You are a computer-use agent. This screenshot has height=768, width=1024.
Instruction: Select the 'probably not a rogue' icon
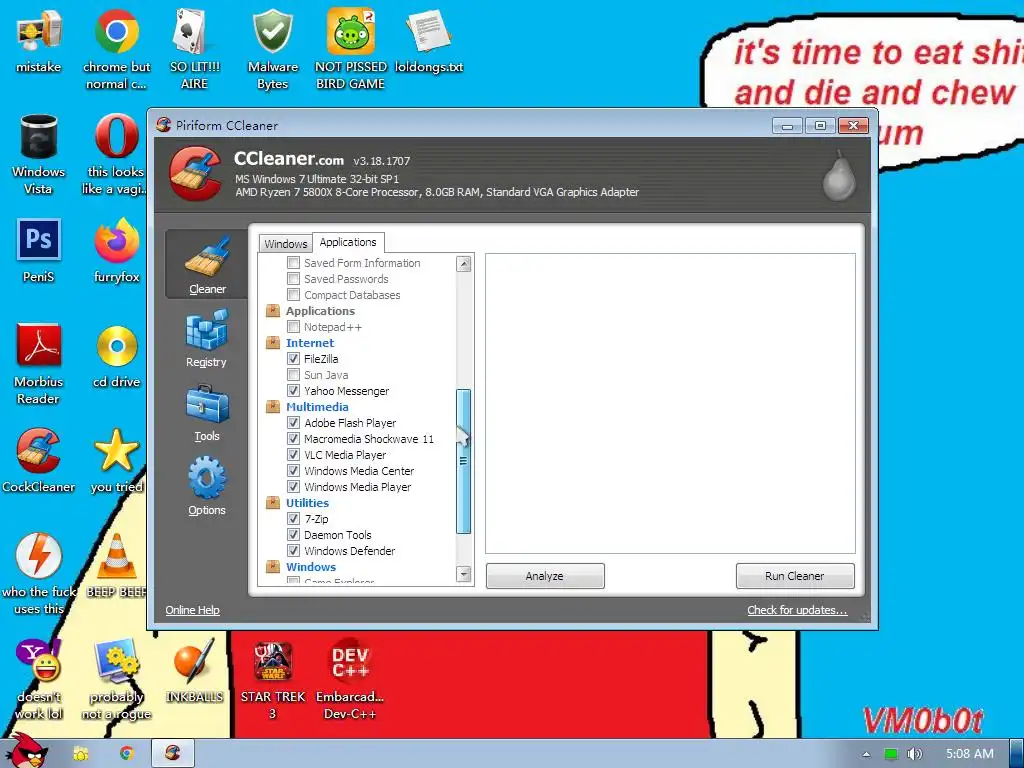pos(116,680)
